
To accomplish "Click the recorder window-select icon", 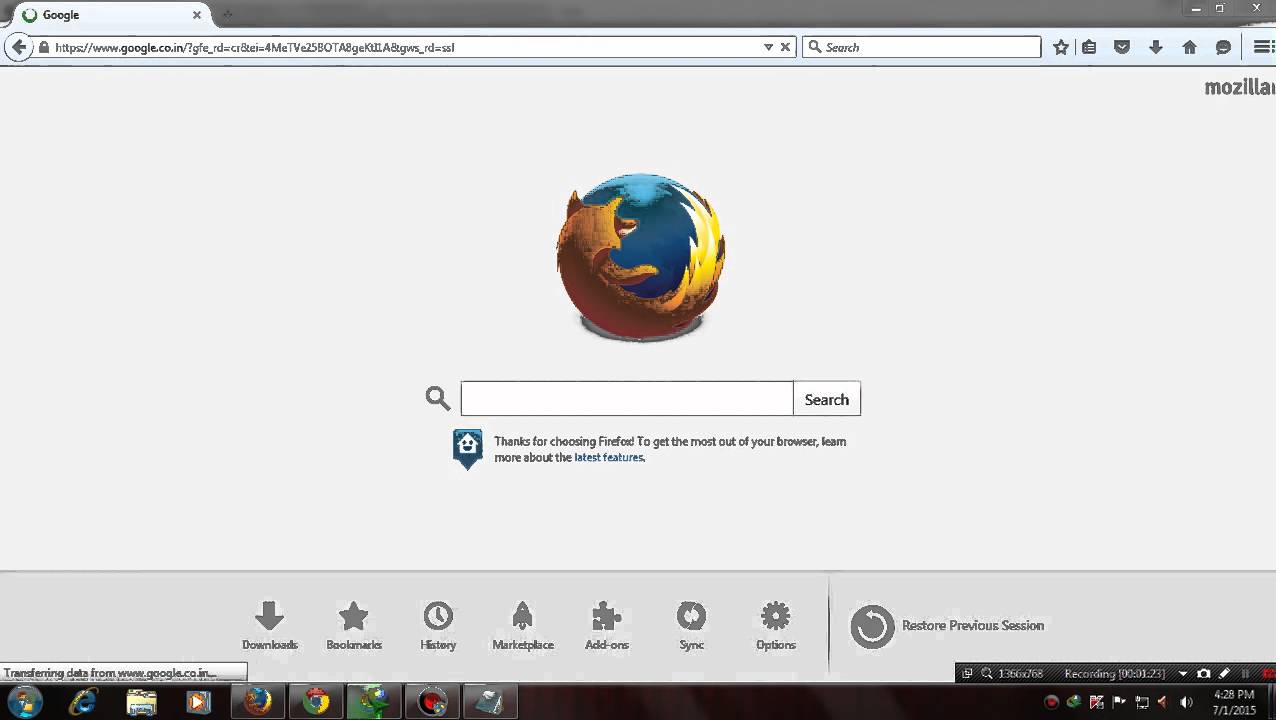I will coord(967,674).
